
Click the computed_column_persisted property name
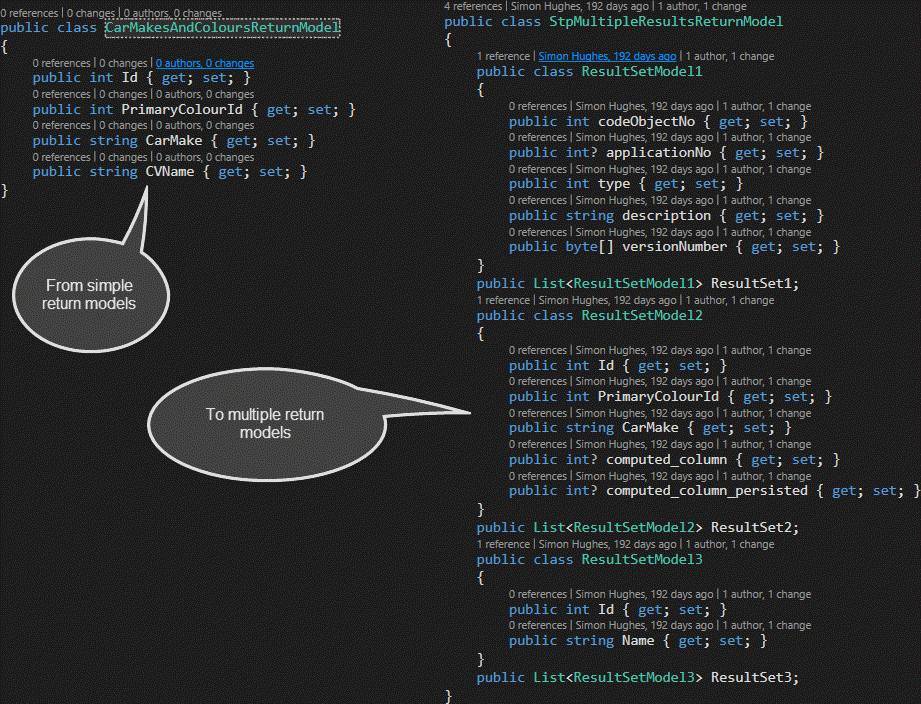[707, 491]
